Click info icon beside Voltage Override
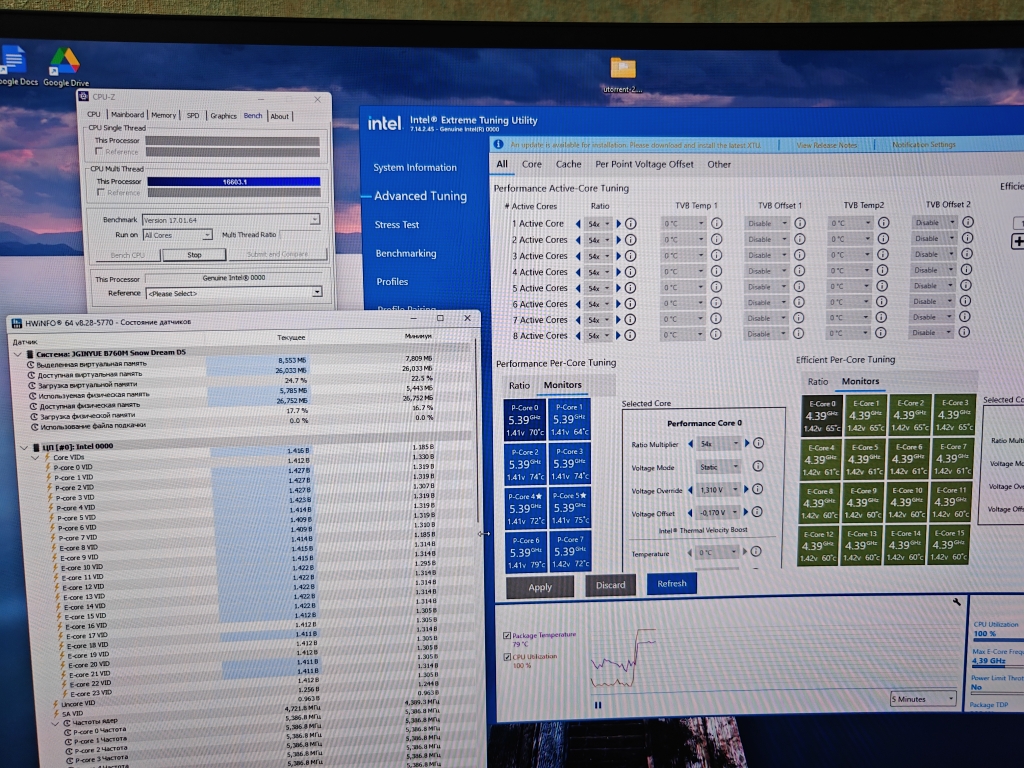The image size is (1024, 768). tap(758, 488)
